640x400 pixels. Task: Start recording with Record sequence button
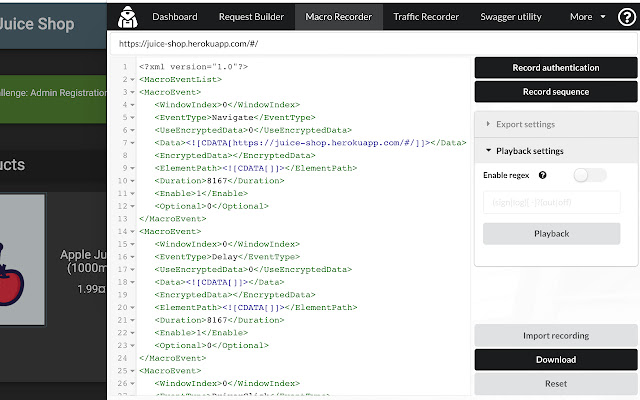point(555,92)
